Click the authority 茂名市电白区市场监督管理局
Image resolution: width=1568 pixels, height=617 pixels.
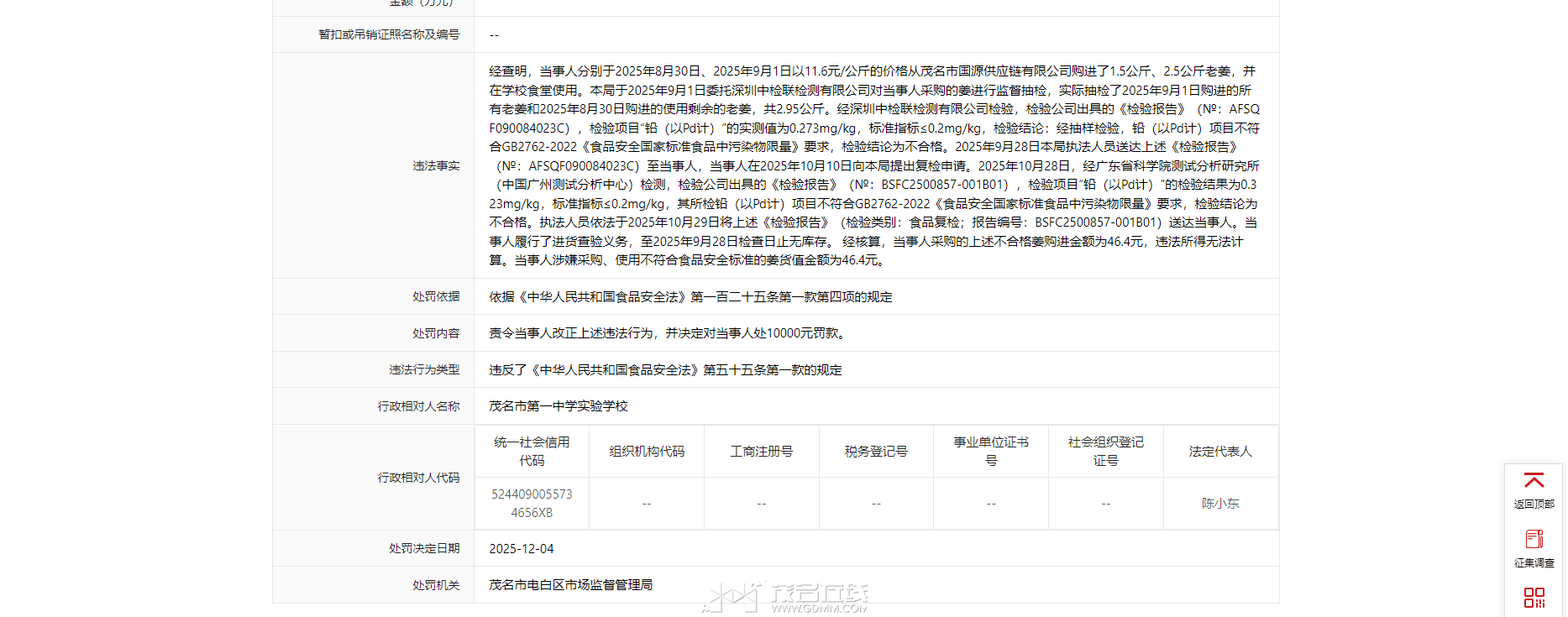570,585
